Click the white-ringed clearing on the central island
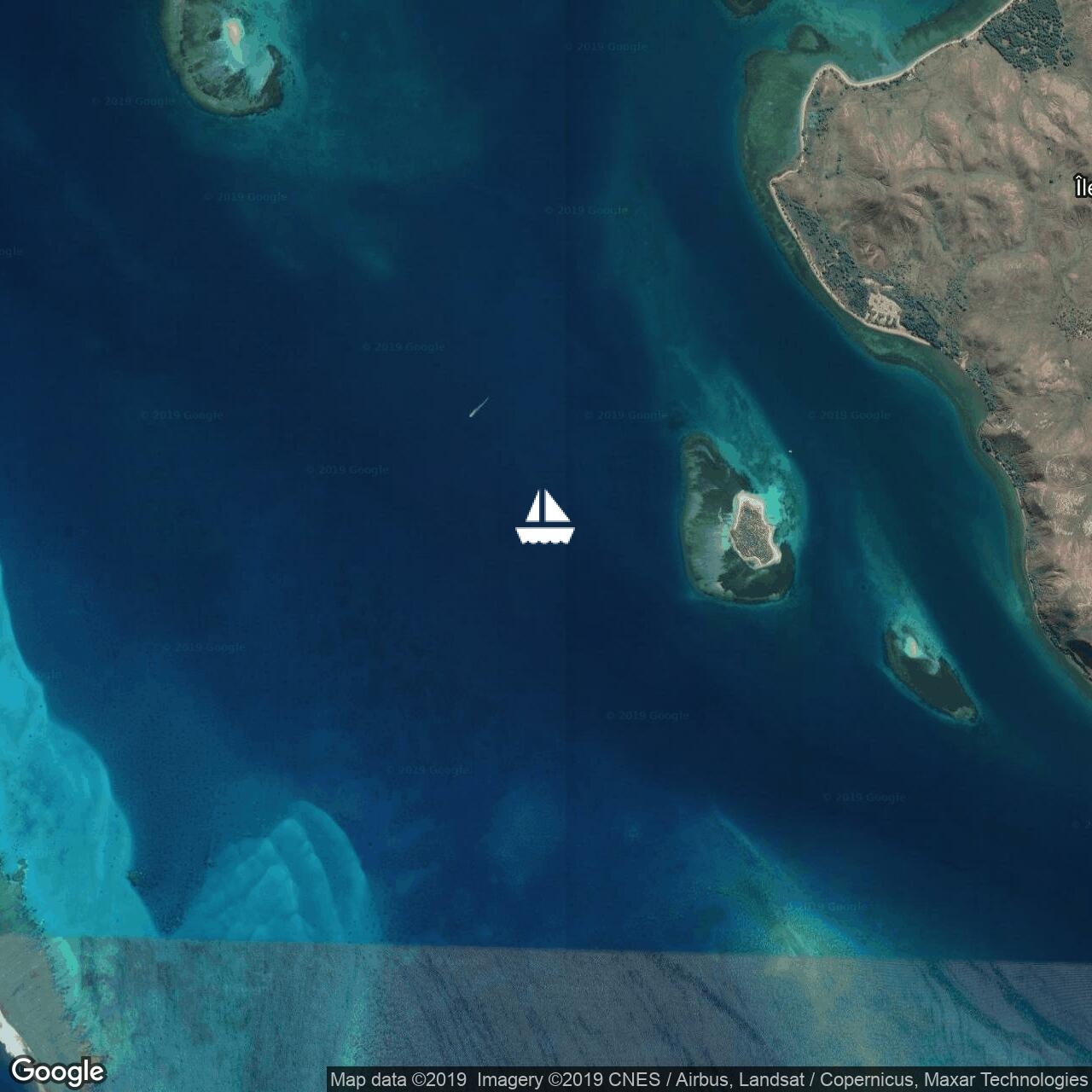1092x1092 pixels. click(754, 531)
